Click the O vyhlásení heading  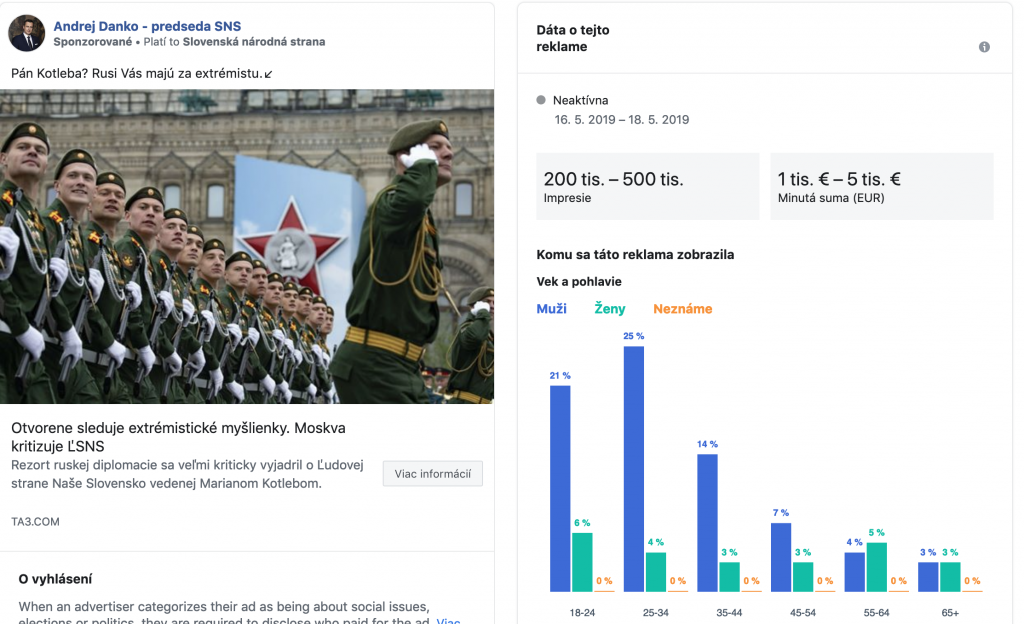tap(56, 579)
